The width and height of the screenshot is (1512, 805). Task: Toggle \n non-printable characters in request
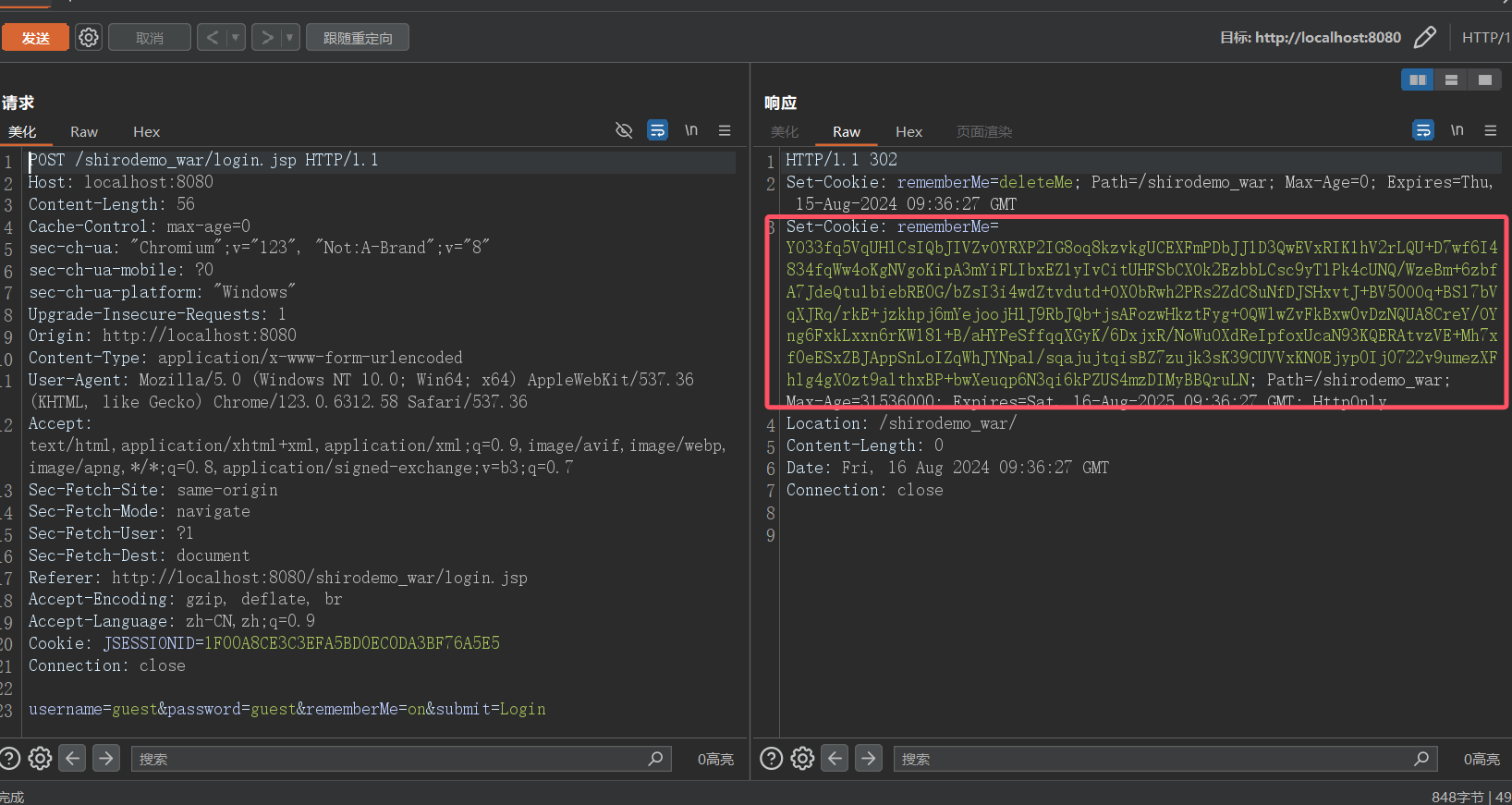point(691,130)
